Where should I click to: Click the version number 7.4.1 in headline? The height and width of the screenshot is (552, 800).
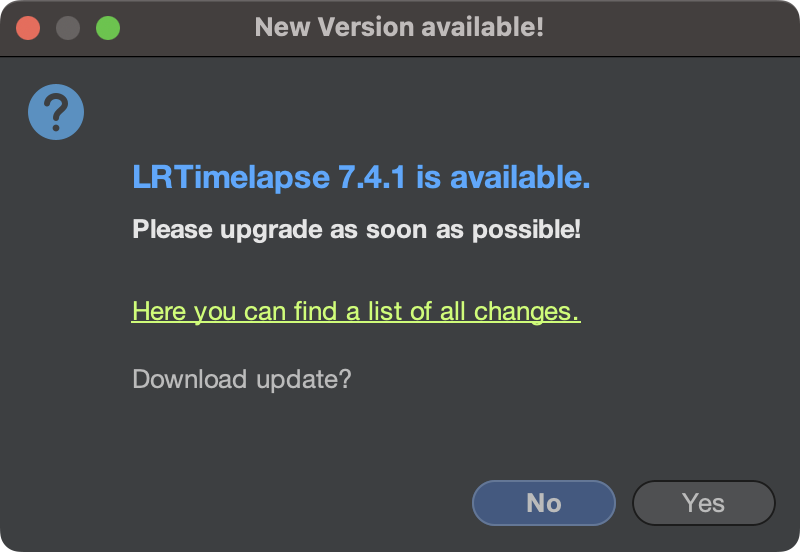(372, 177)
